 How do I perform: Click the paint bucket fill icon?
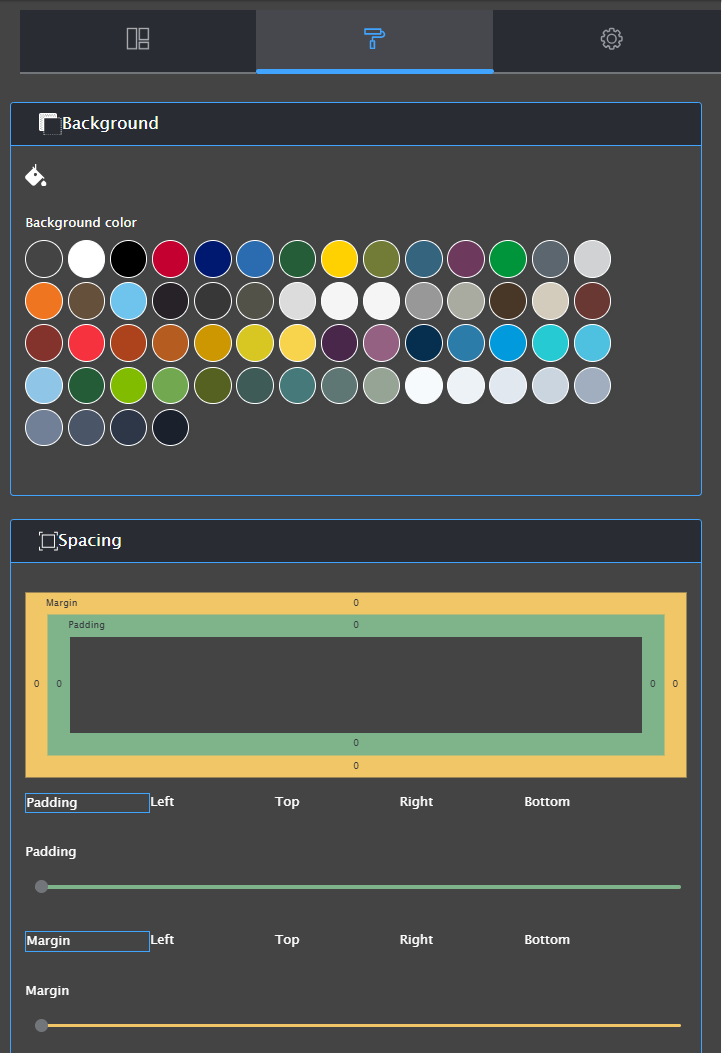(36, 176)
